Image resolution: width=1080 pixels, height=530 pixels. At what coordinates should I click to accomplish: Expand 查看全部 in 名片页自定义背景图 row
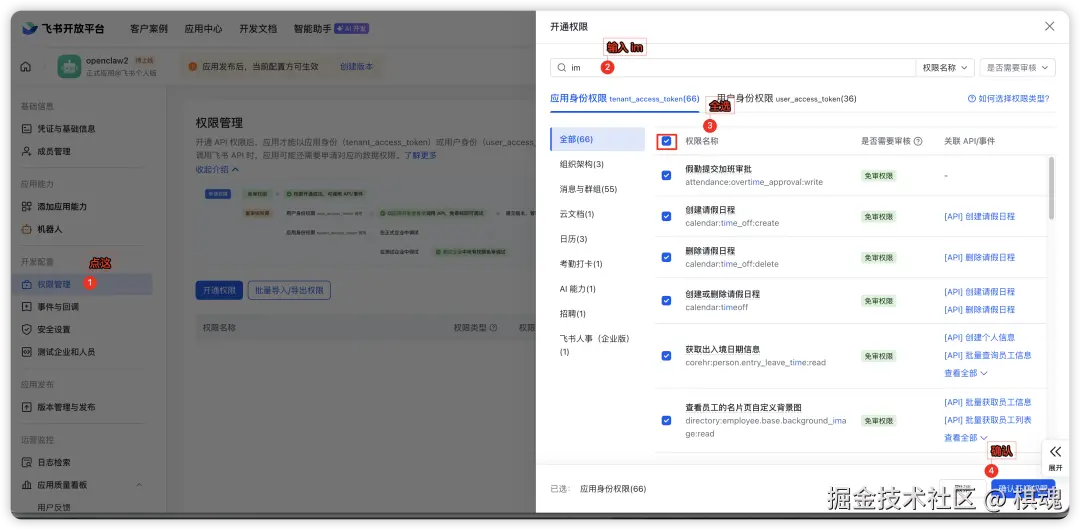click(966, 438)
